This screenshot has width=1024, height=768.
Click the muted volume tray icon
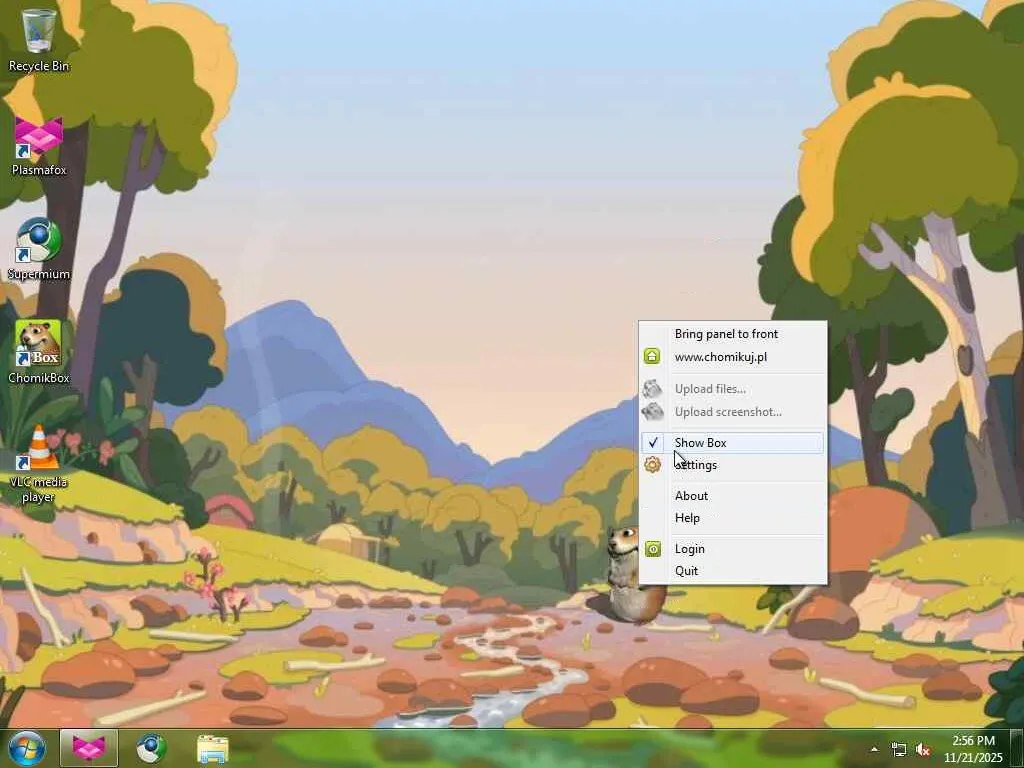tap(923, 749)
